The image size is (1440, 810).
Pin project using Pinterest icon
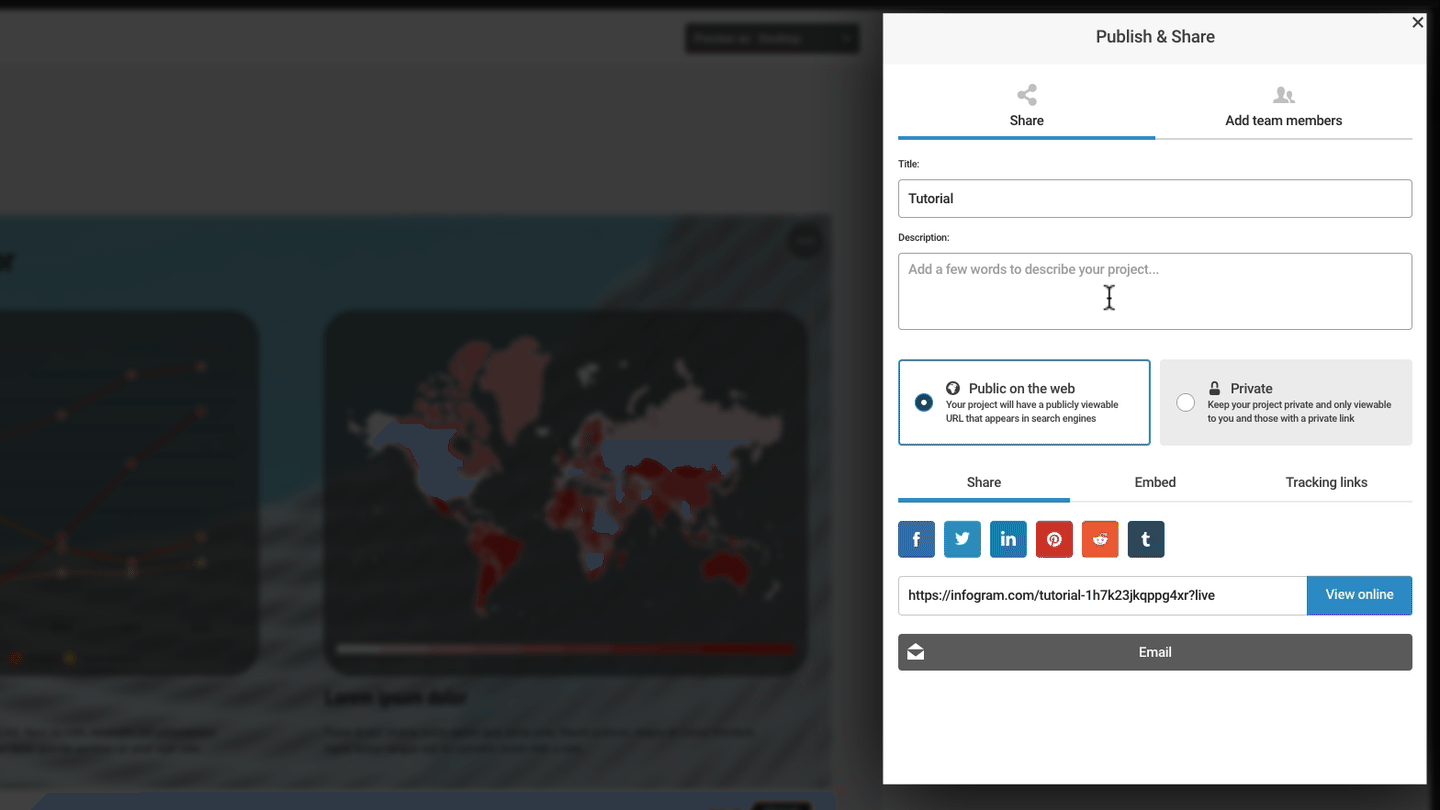tap(1054, 539)
